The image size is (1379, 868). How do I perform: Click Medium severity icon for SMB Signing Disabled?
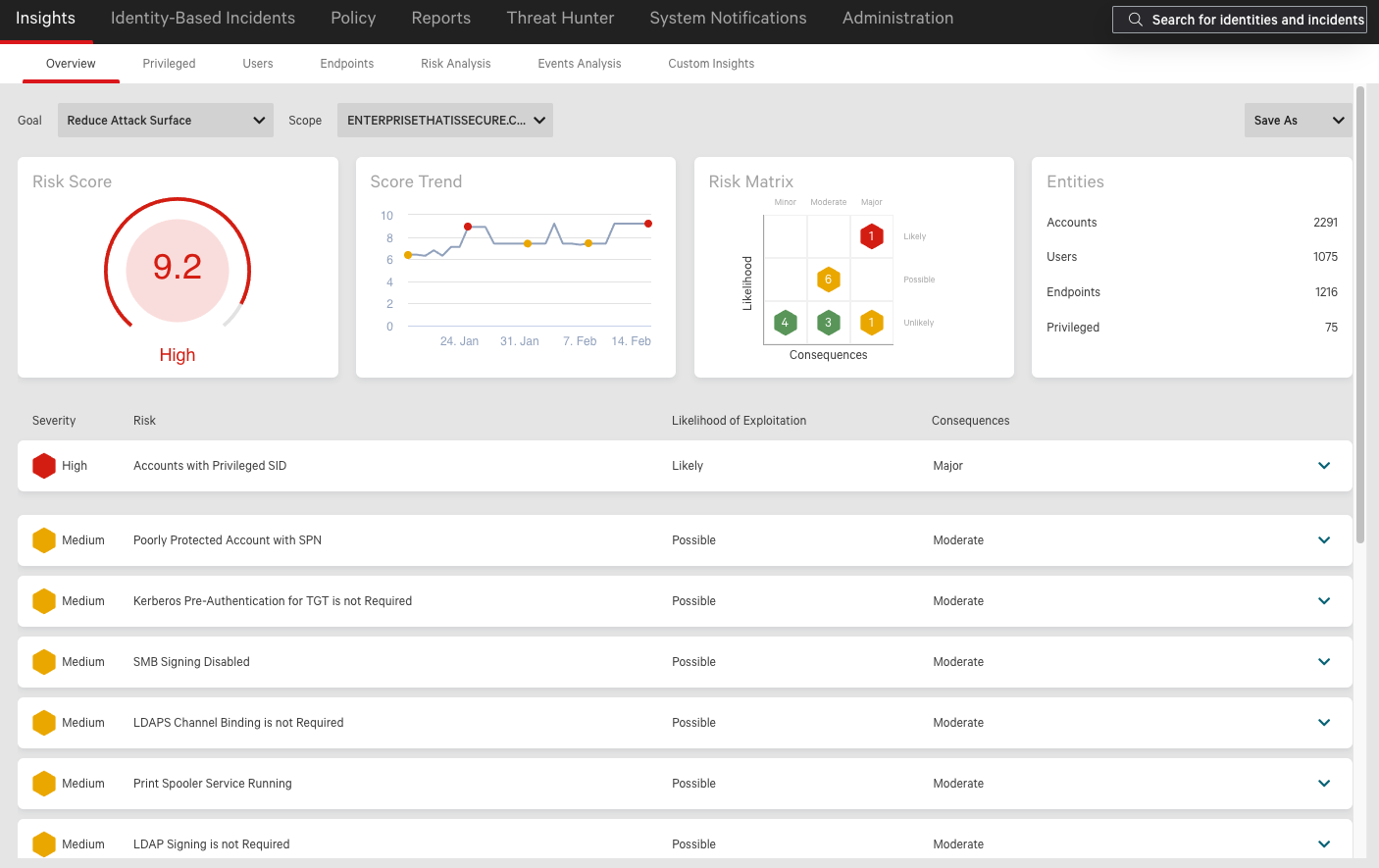(44, 662)
